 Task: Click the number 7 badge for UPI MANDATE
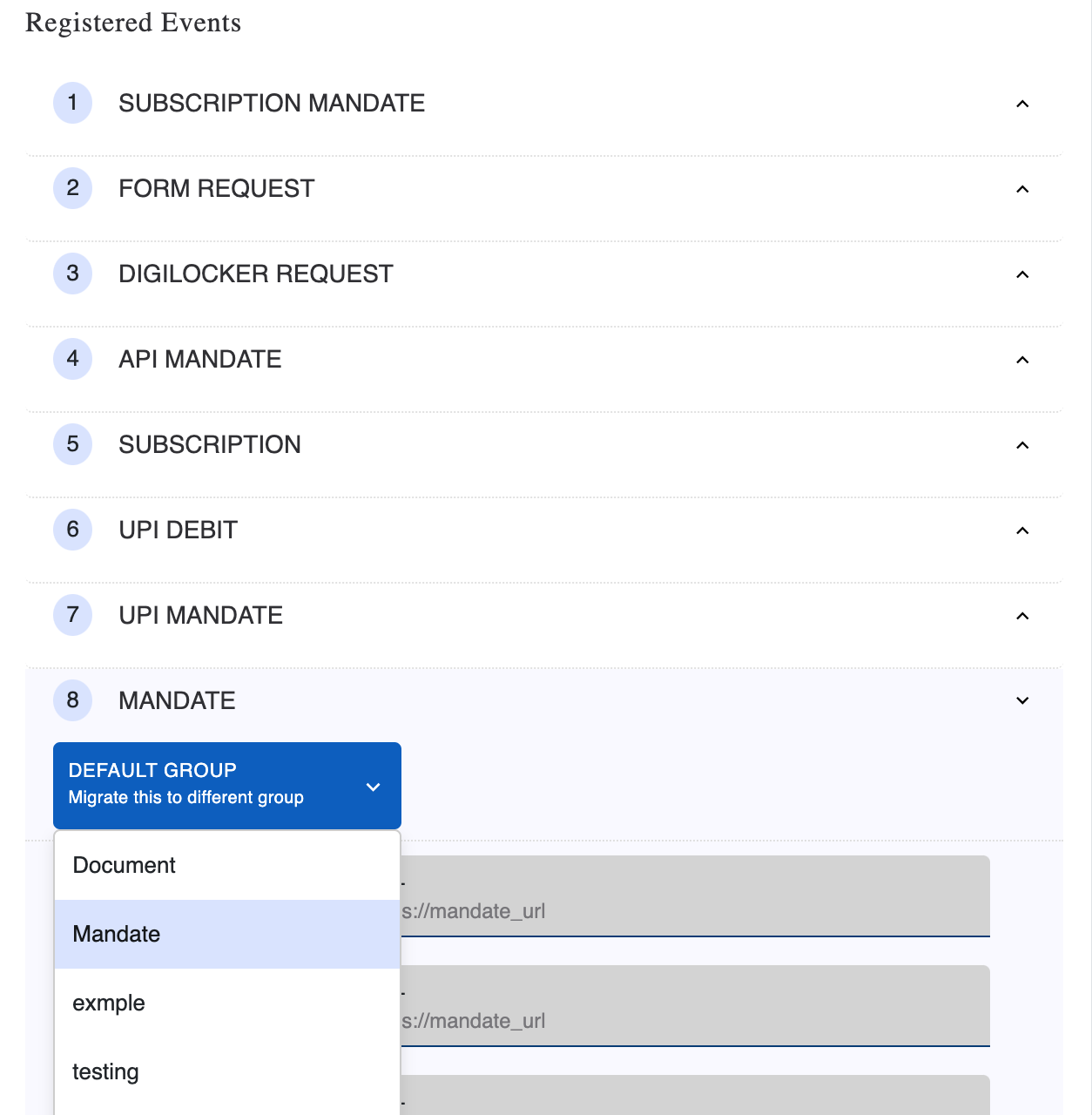point(72,614)
